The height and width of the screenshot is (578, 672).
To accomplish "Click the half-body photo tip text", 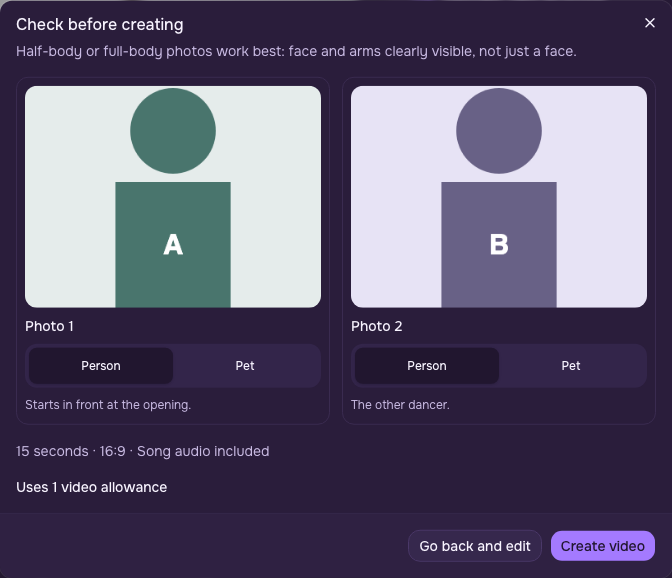I will click(296, 51).
